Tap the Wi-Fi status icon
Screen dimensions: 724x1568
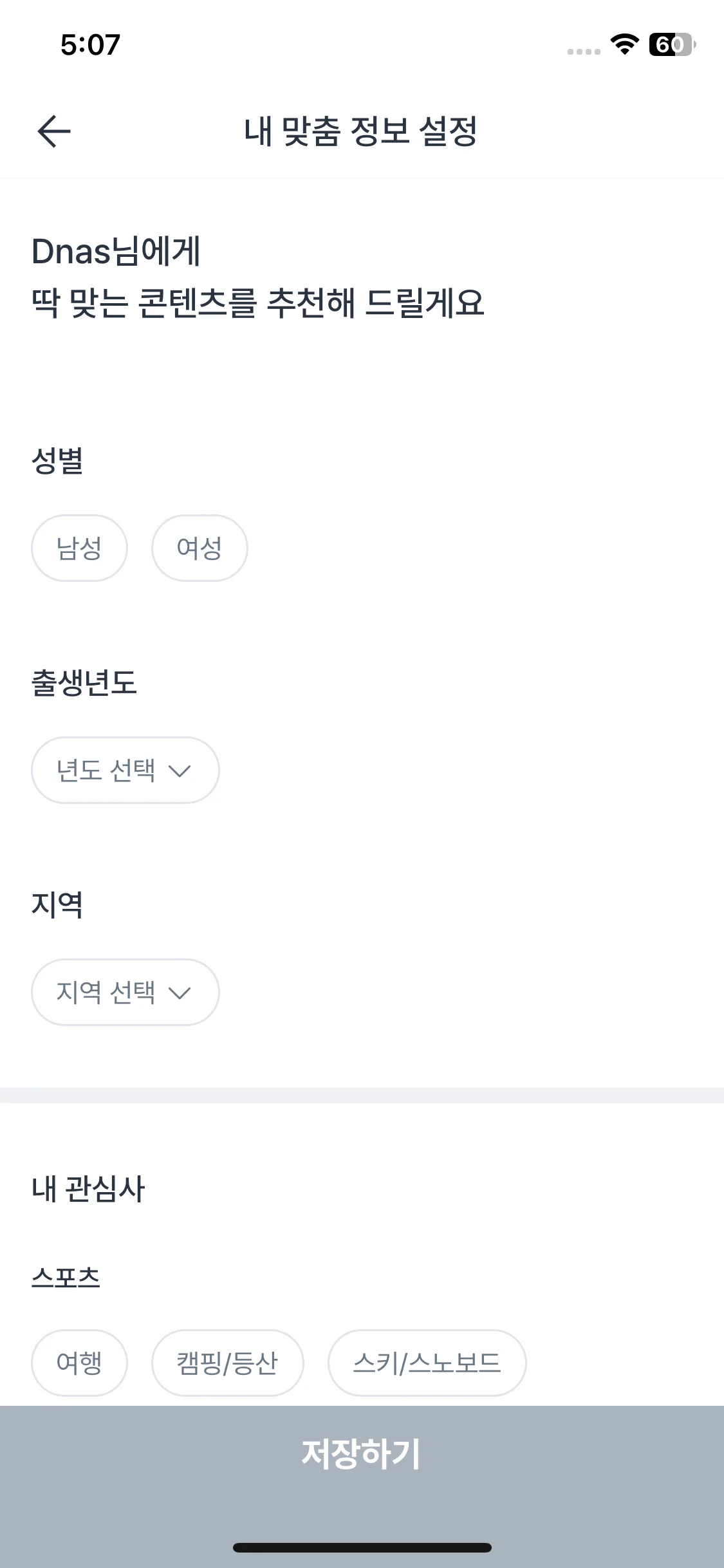[624, 44]
